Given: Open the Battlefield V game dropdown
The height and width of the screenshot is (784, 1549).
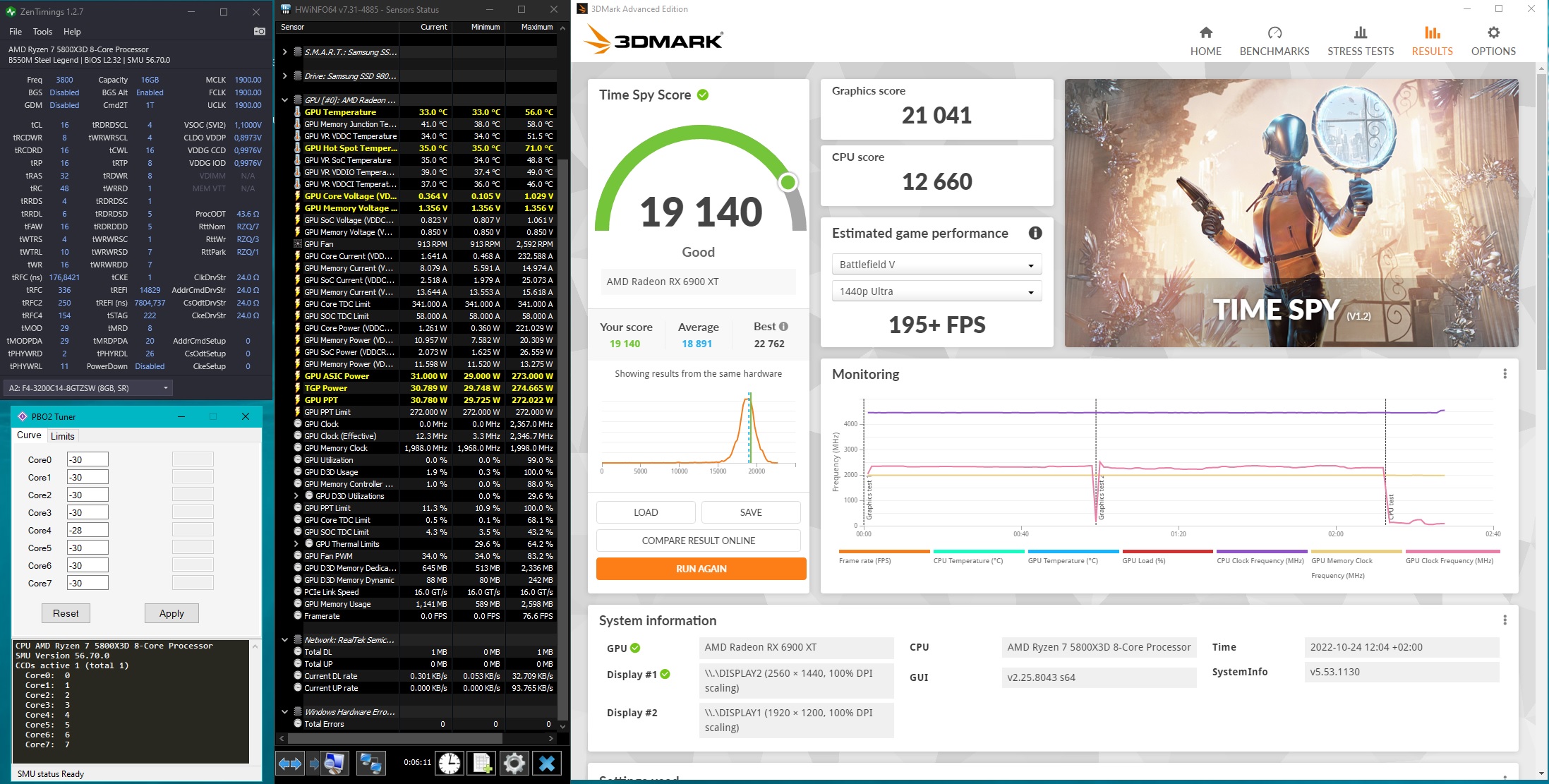Looking at the screenshot, I should [936, 265].
